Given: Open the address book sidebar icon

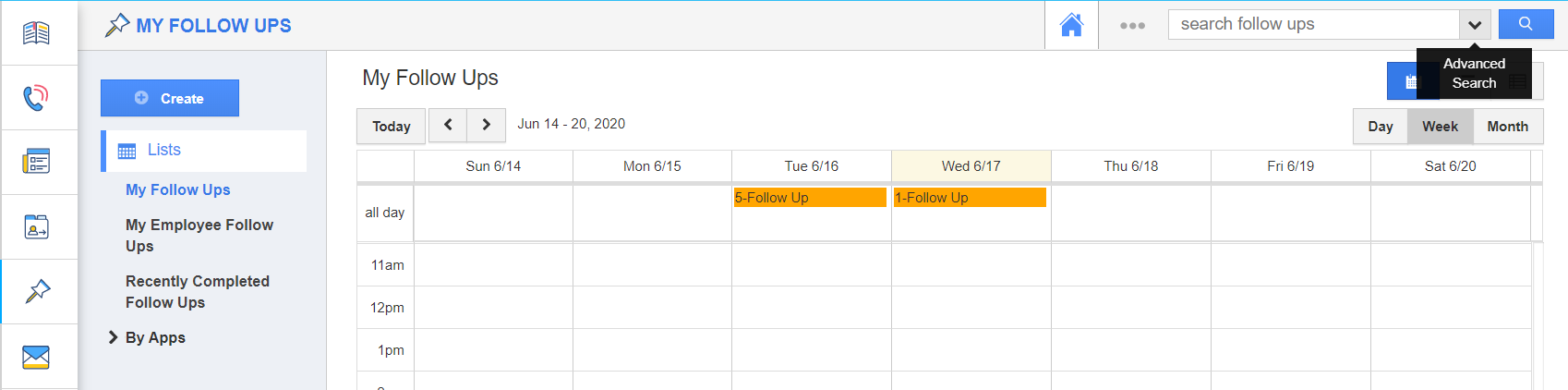Looking at the screenshot, I should coord(37,226).
